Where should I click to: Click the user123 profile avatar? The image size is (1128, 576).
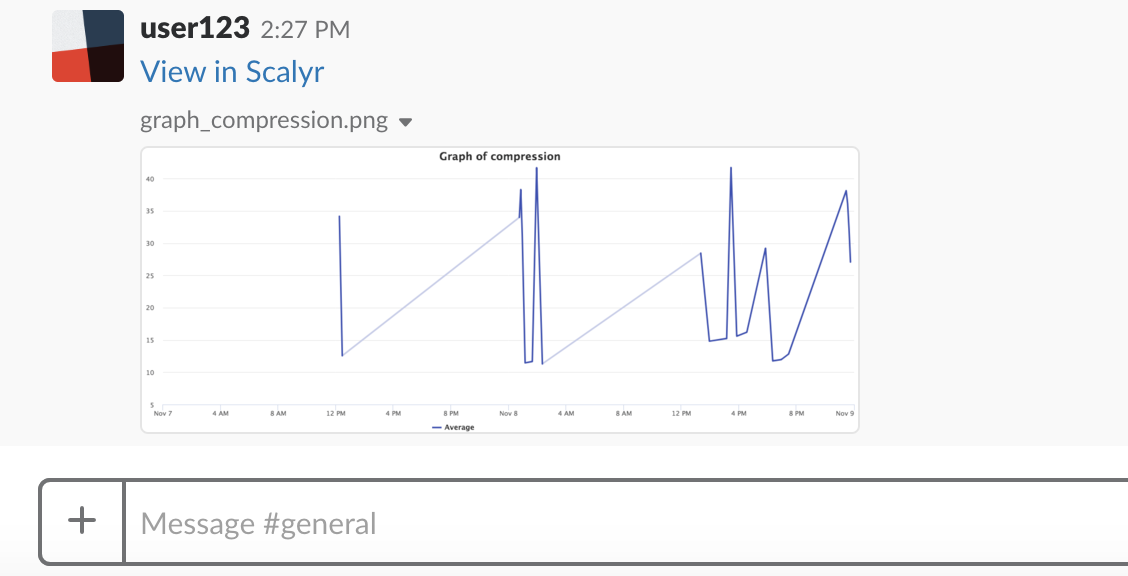point(88,46)
